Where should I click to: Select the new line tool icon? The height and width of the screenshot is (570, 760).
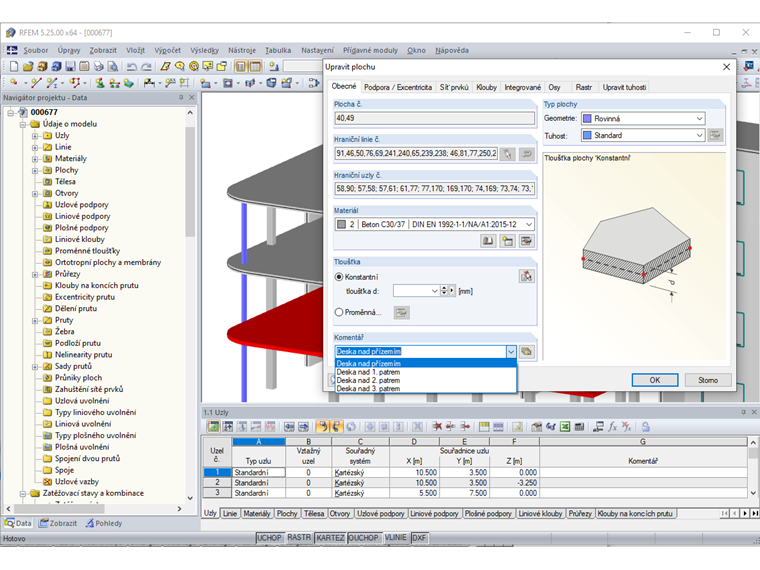pos(36,83)
